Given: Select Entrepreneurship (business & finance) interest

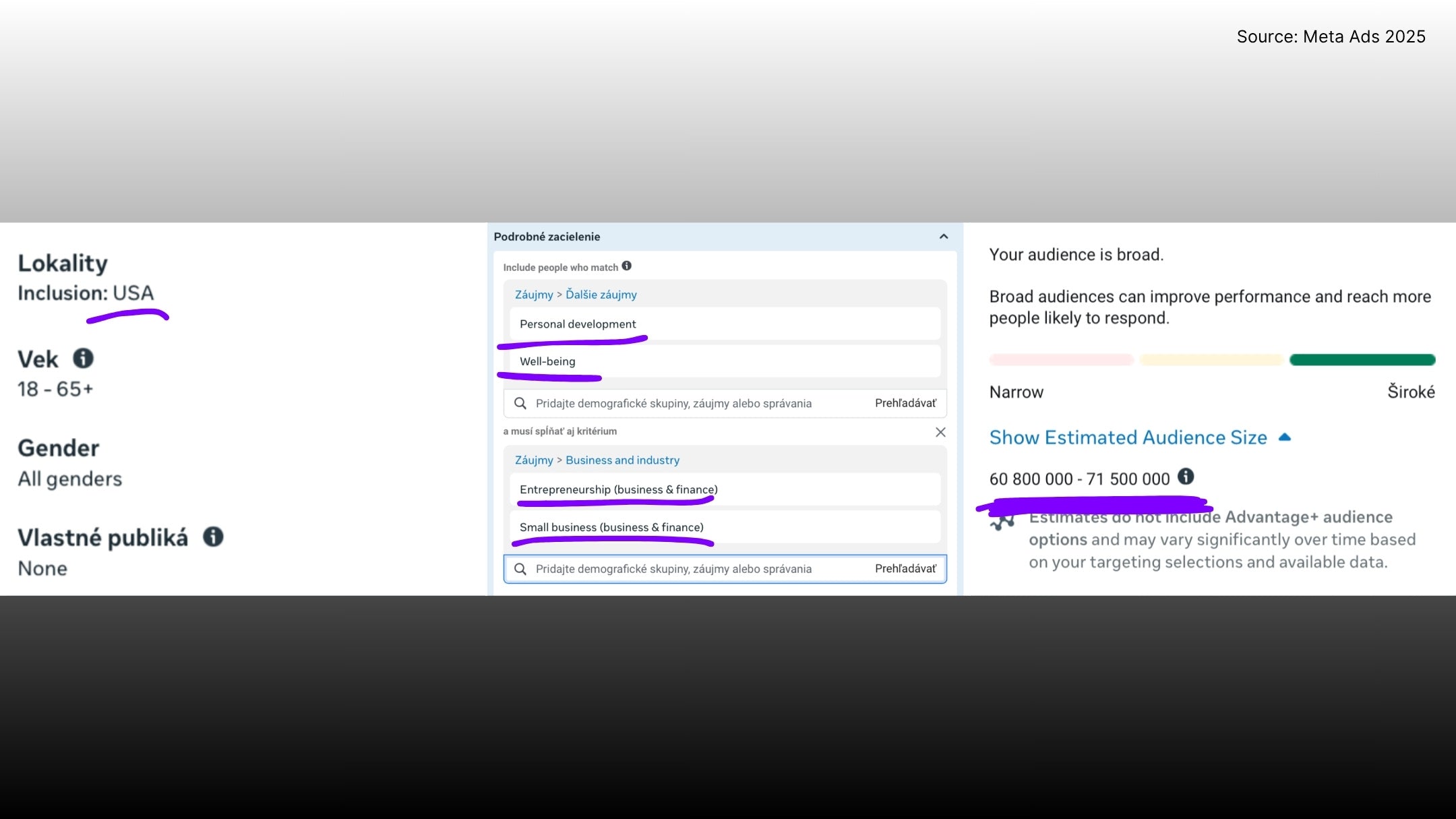Looking at the screenshot, I should [618, 490].
